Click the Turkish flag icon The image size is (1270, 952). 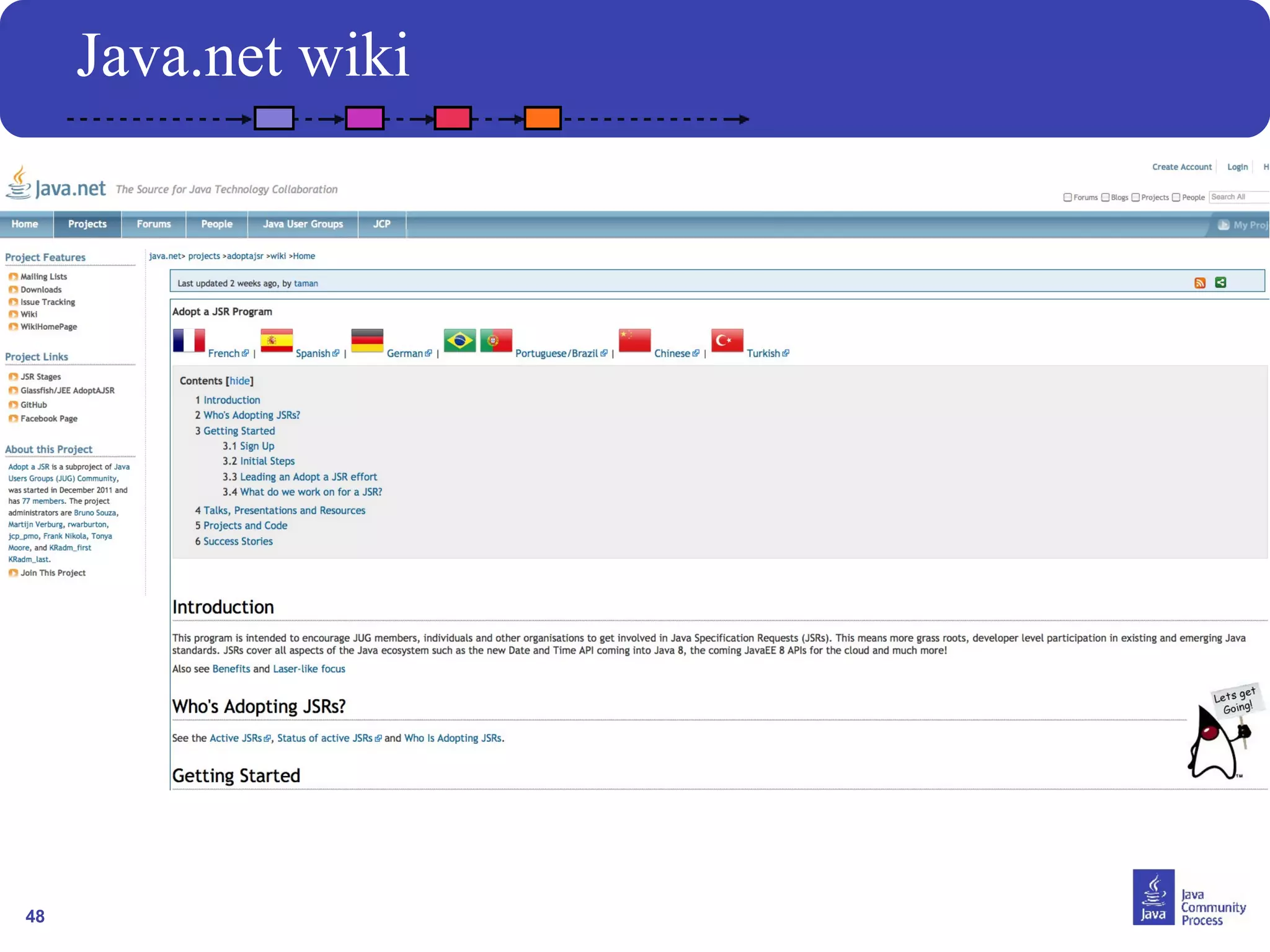pyautogui.click(x=727, y=340)
